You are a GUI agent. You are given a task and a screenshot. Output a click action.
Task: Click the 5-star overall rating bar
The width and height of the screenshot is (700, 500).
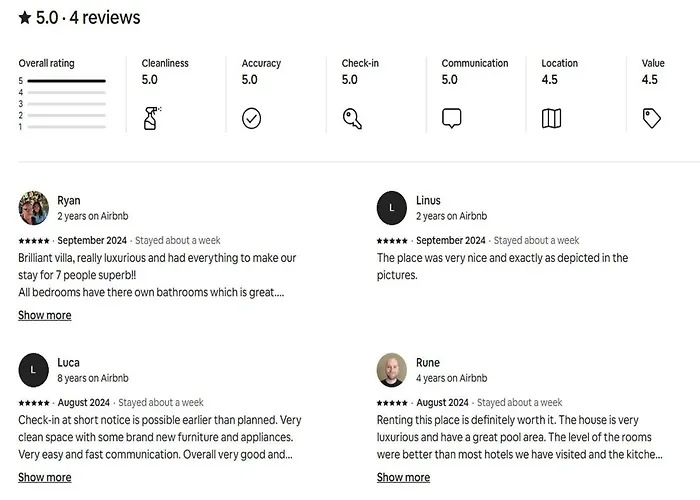(67, 80)
